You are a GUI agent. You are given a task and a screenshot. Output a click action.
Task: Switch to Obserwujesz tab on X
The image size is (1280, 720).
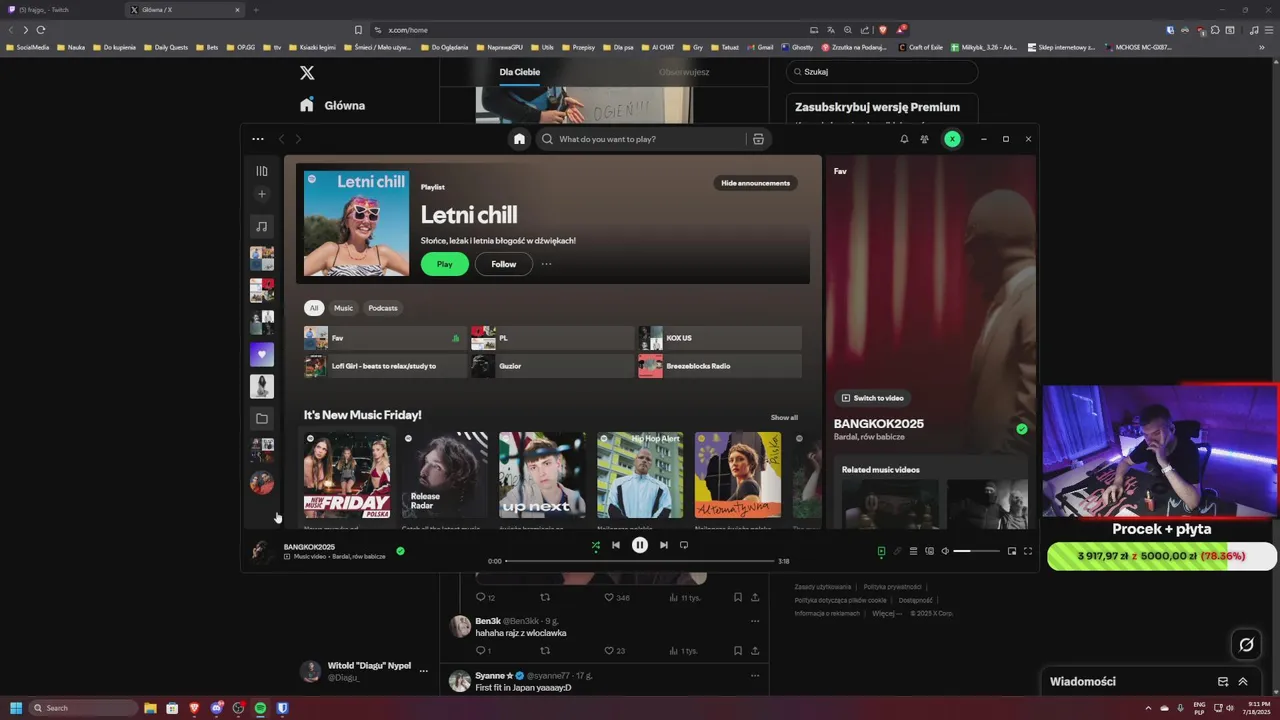tap(684, 72)
